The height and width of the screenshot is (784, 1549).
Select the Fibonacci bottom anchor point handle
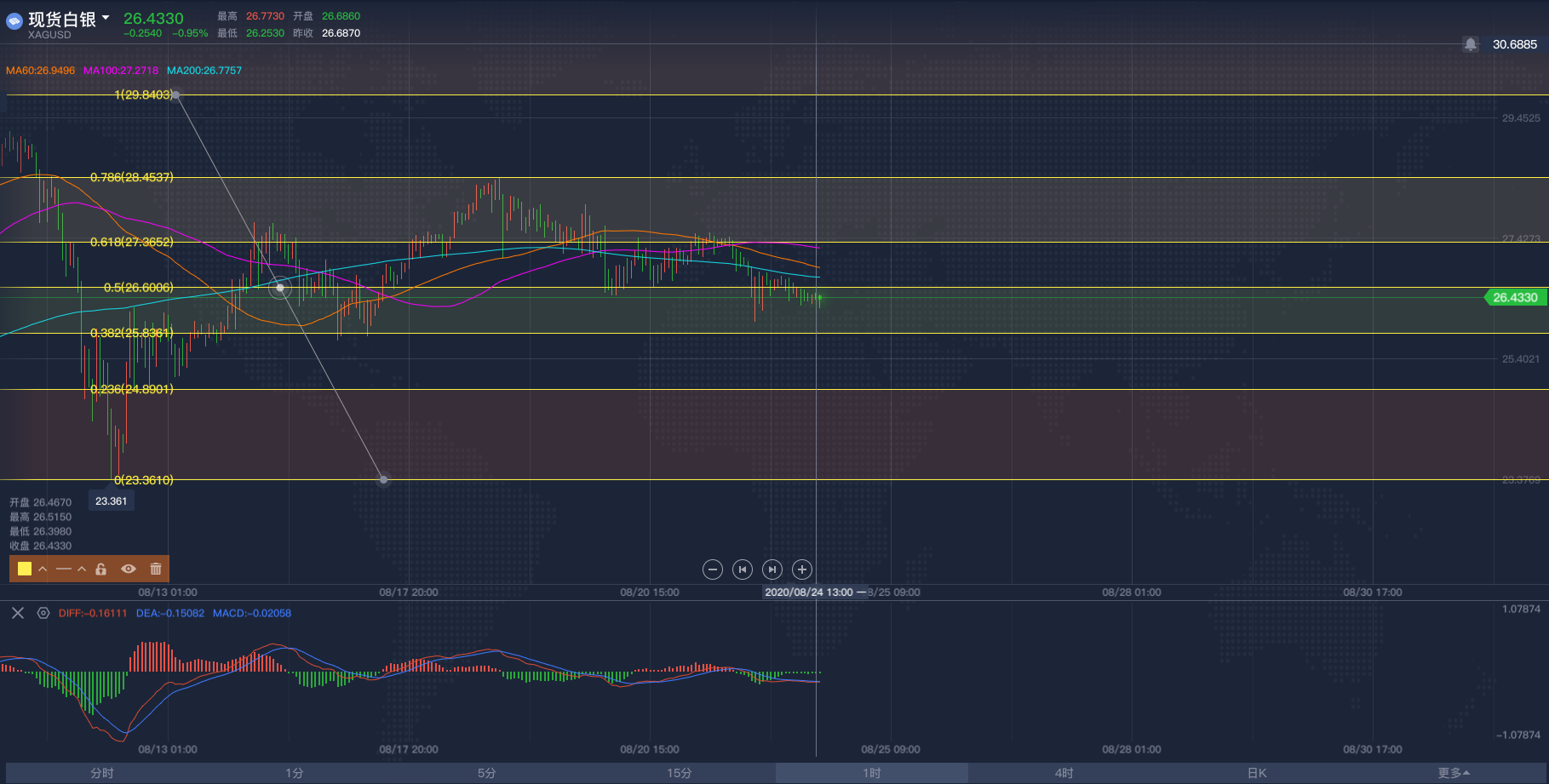pyautogui.click(x=383, y=480)
